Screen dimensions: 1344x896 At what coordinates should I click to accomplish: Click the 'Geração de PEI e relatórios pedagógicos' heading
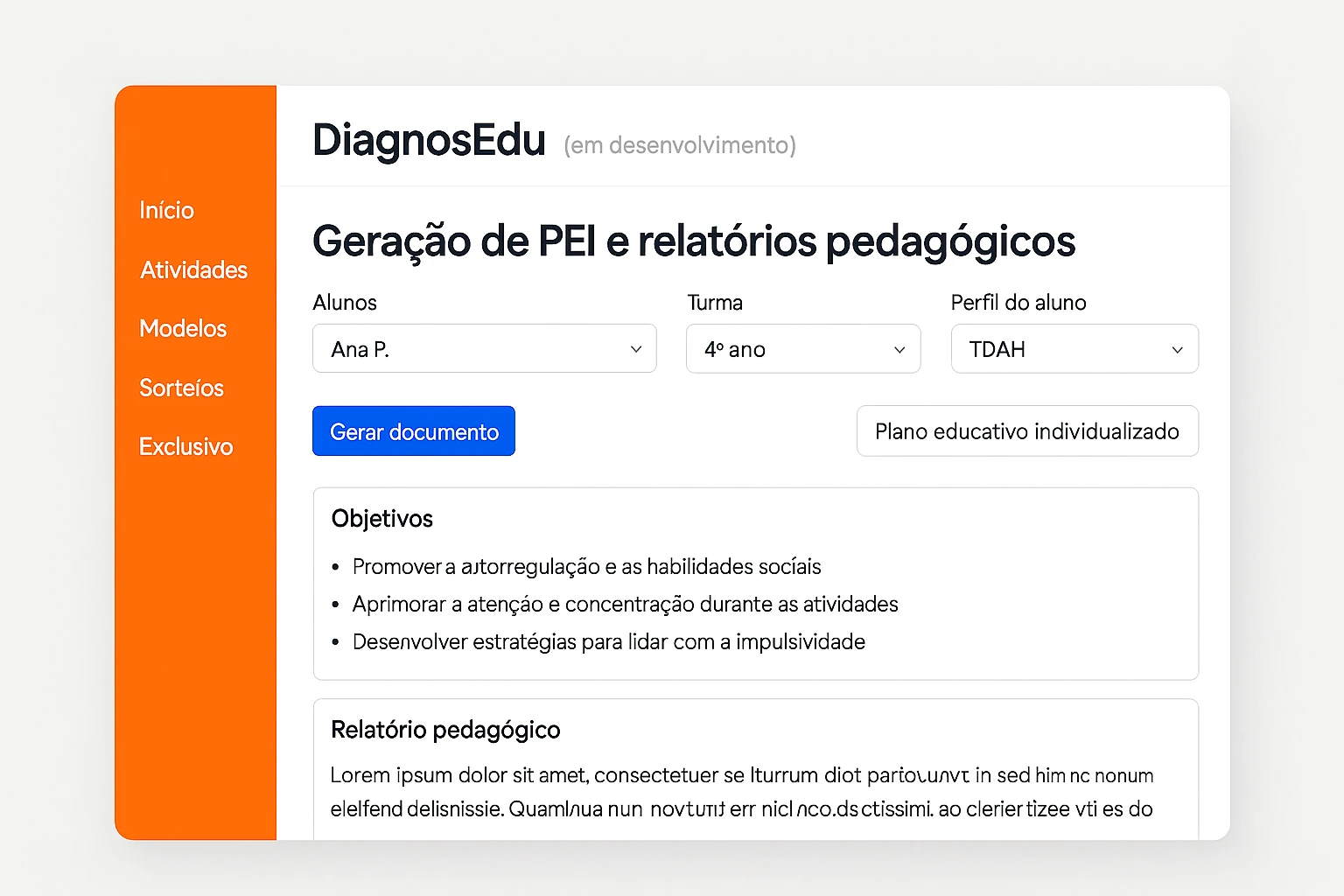click(x=693, y=241)
